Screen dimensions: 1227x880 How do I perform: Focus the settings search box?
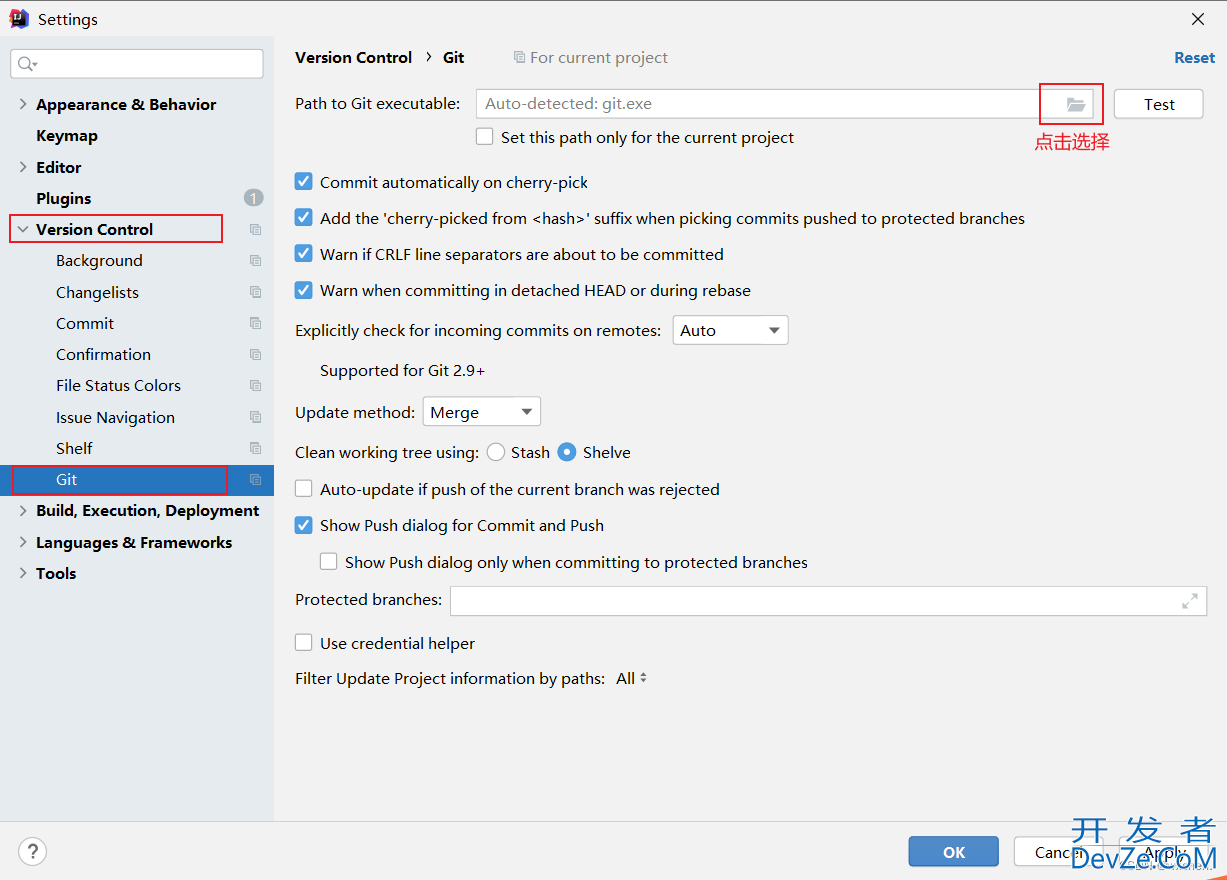(x=137, y=64)
